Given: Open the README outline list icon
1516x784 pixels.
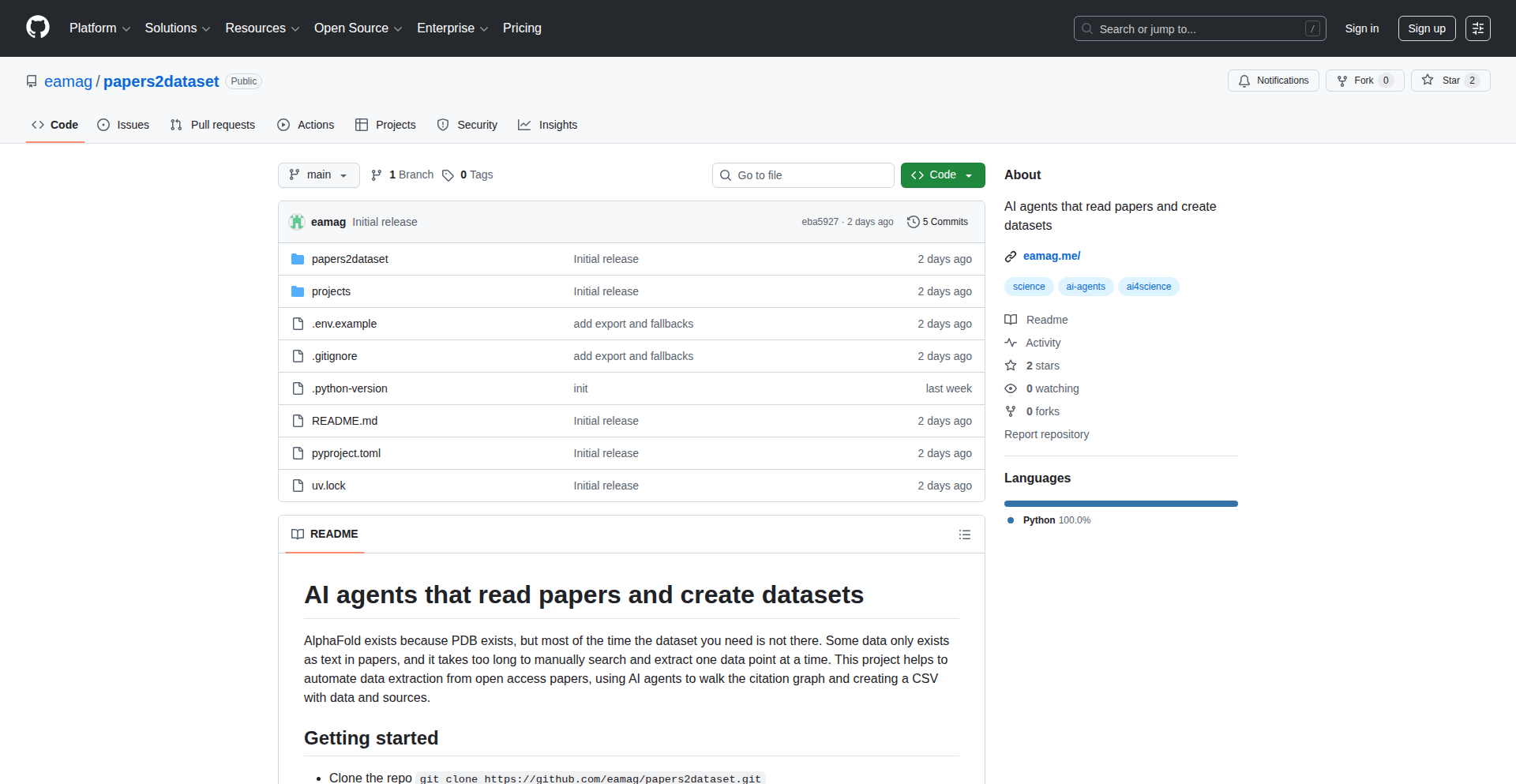Looking at the screenshot, I should pyautogui.click(x=964, y=535).
